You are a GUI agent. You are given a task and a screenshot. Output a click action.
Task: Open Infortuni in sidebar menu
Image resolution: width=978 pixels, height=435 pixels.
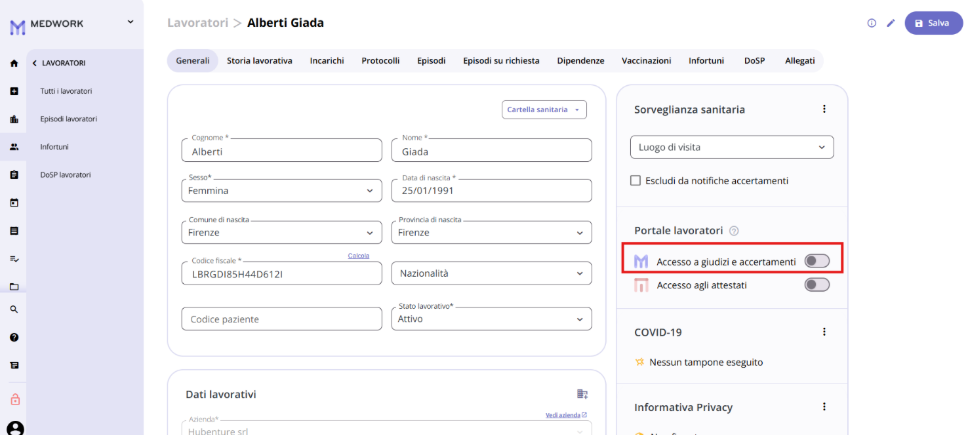coord(54,147)
